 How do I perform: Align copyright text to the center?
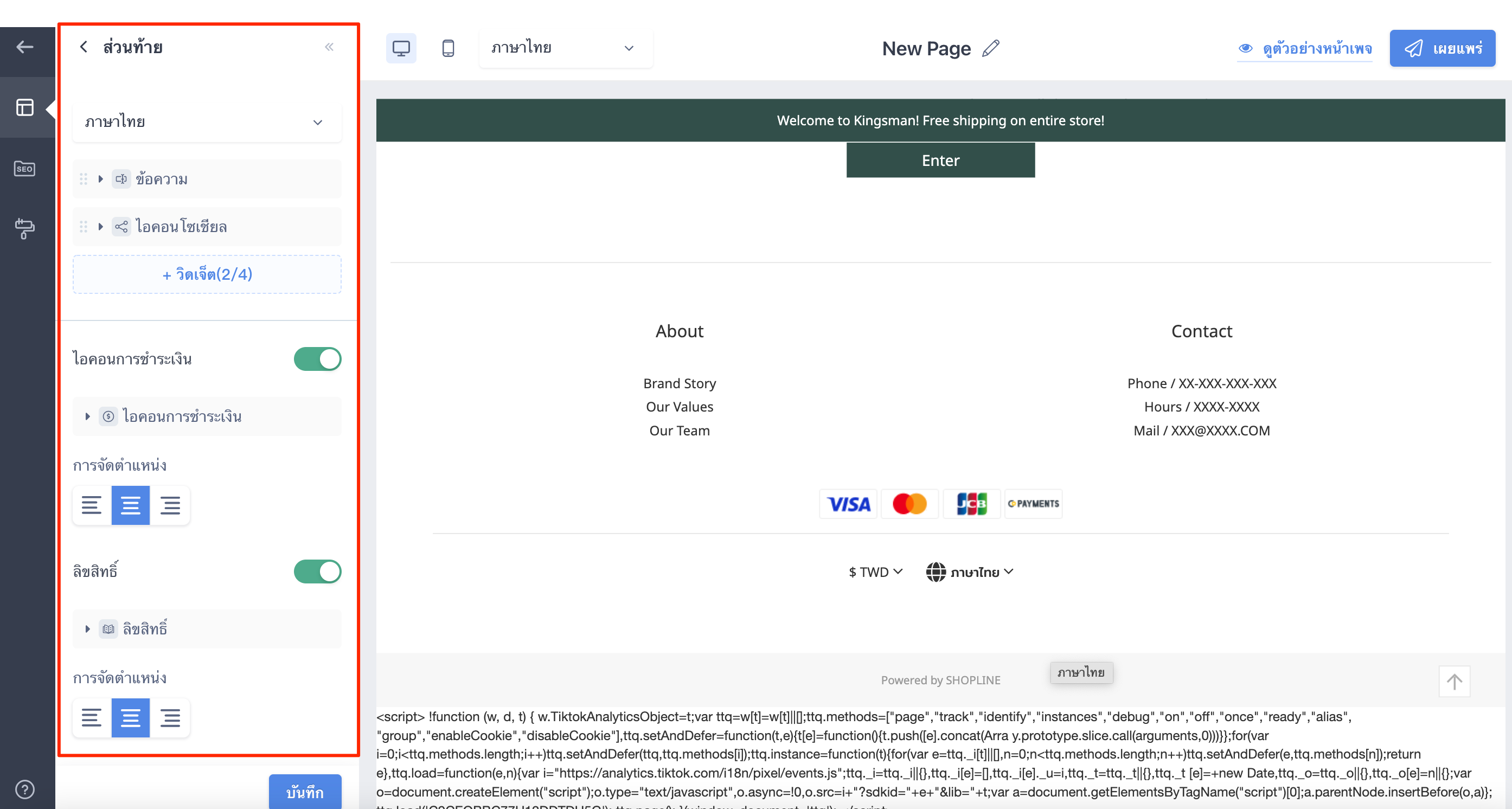[130, 717]
